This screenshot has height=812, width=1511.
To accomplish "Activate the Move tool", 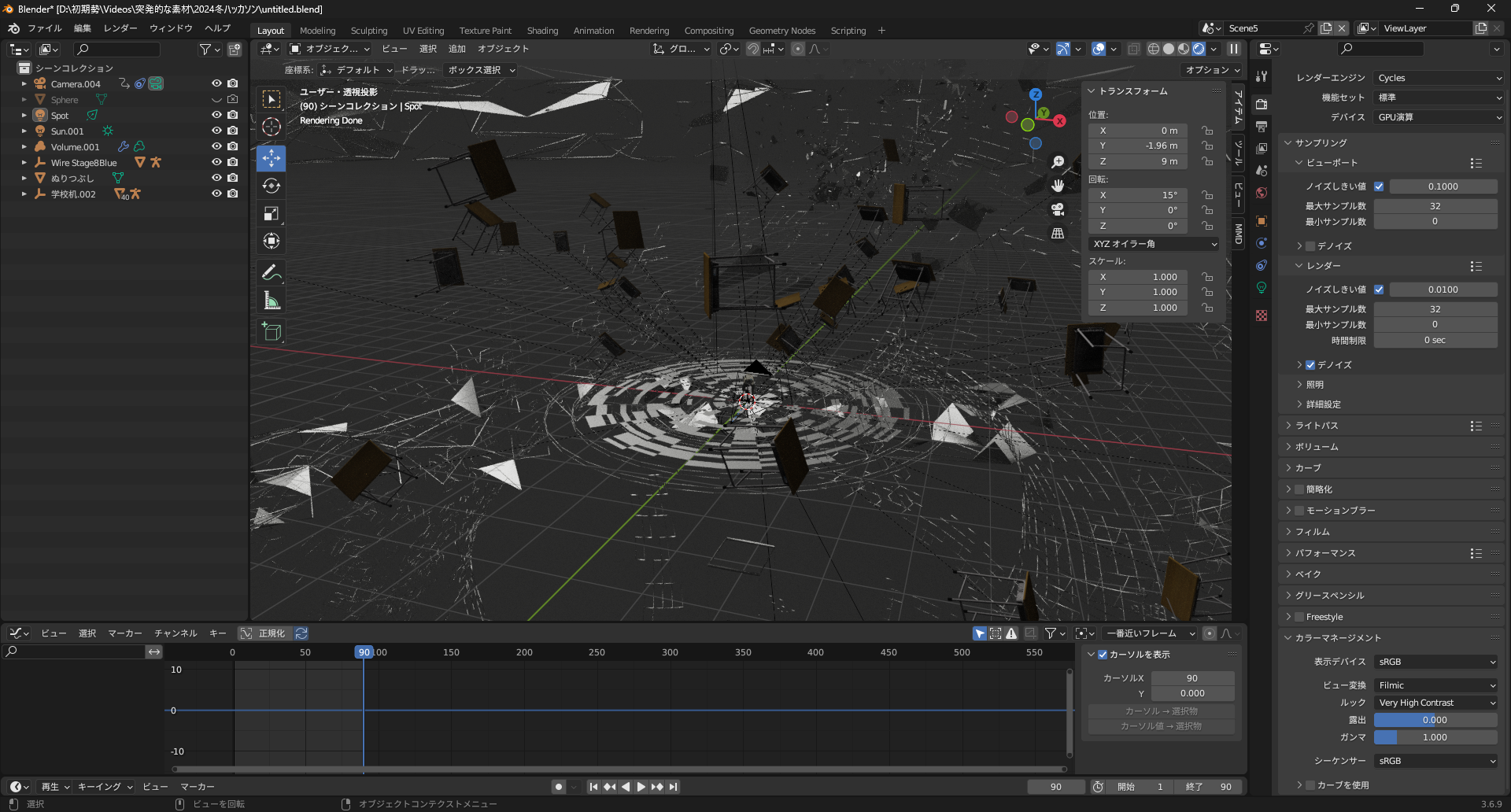I will (272, 158).
